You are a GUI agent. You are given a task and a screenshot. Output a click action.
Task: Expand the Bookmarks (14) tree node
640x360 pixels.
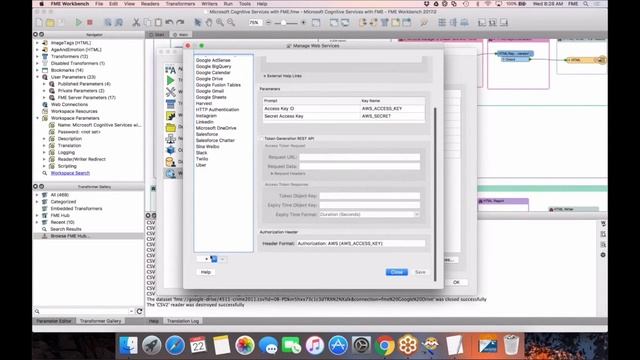pos(38,70)
